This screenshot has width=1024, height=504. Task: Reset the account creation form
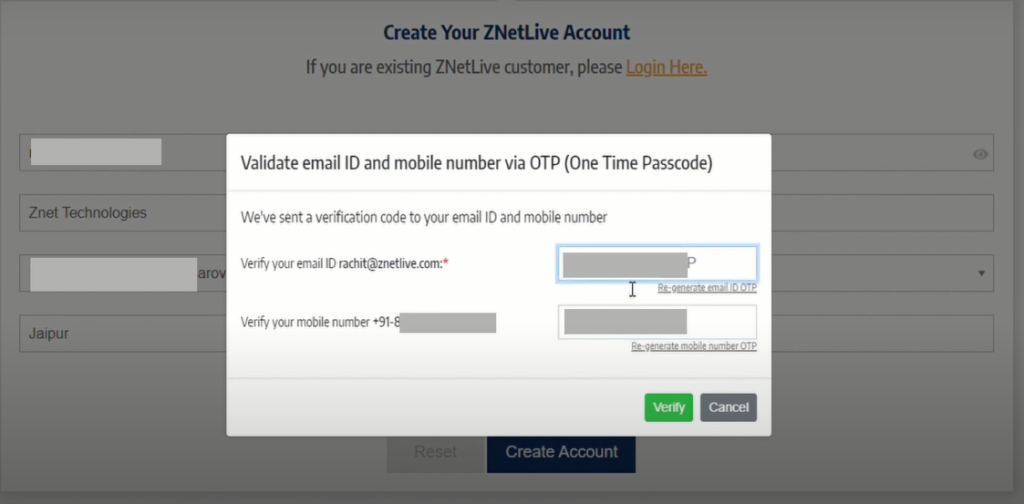pos(436,452)
